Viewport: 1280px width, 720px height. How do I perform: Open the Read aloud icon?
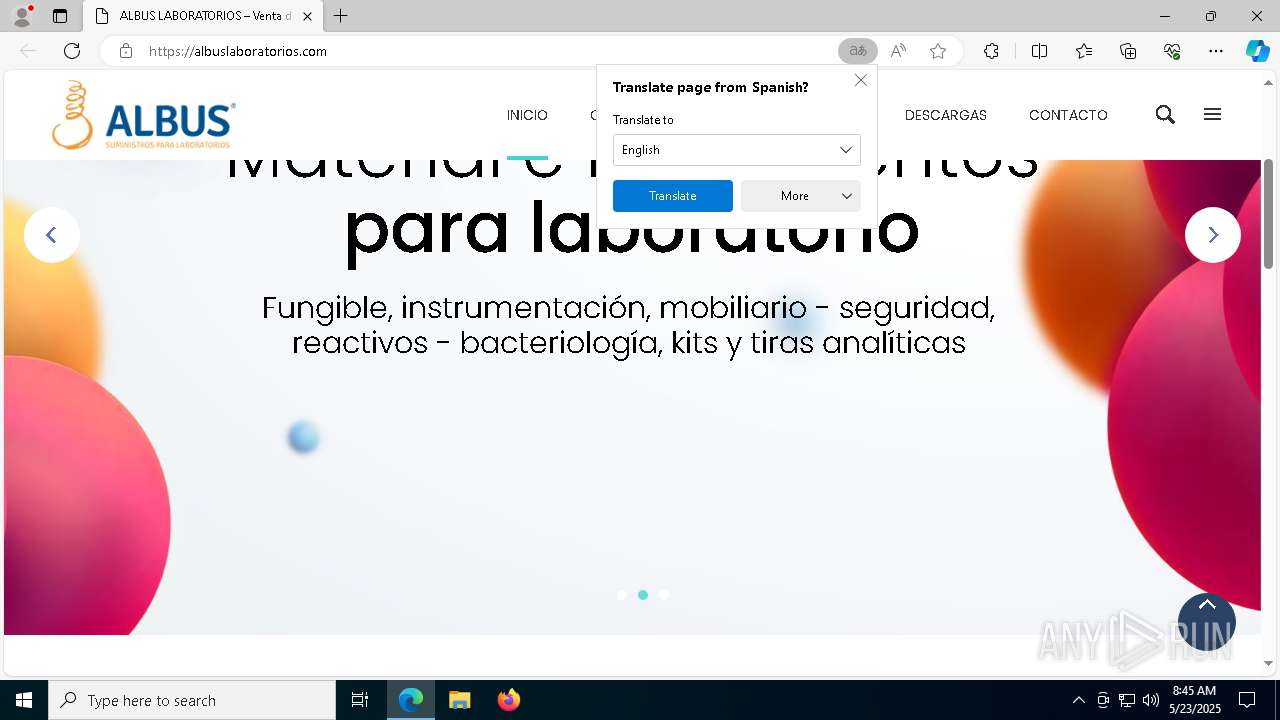(x=898, y=51)
